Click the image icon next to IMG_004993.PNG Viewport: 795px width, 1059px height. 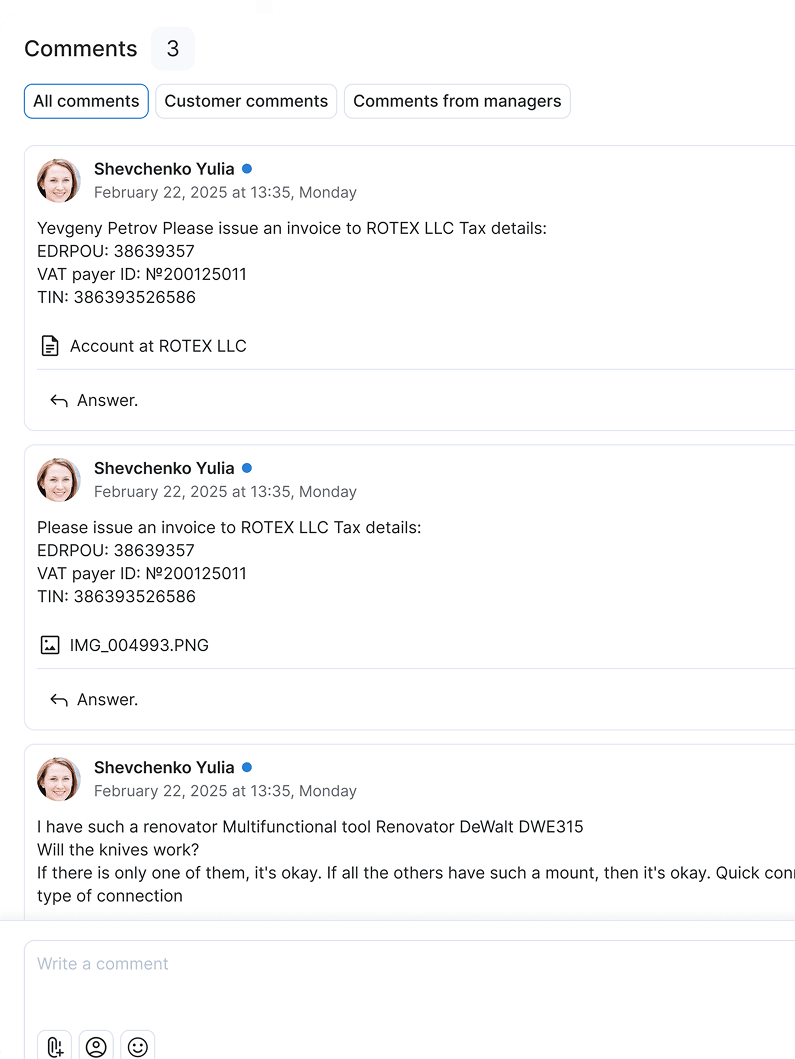(50, 645)
